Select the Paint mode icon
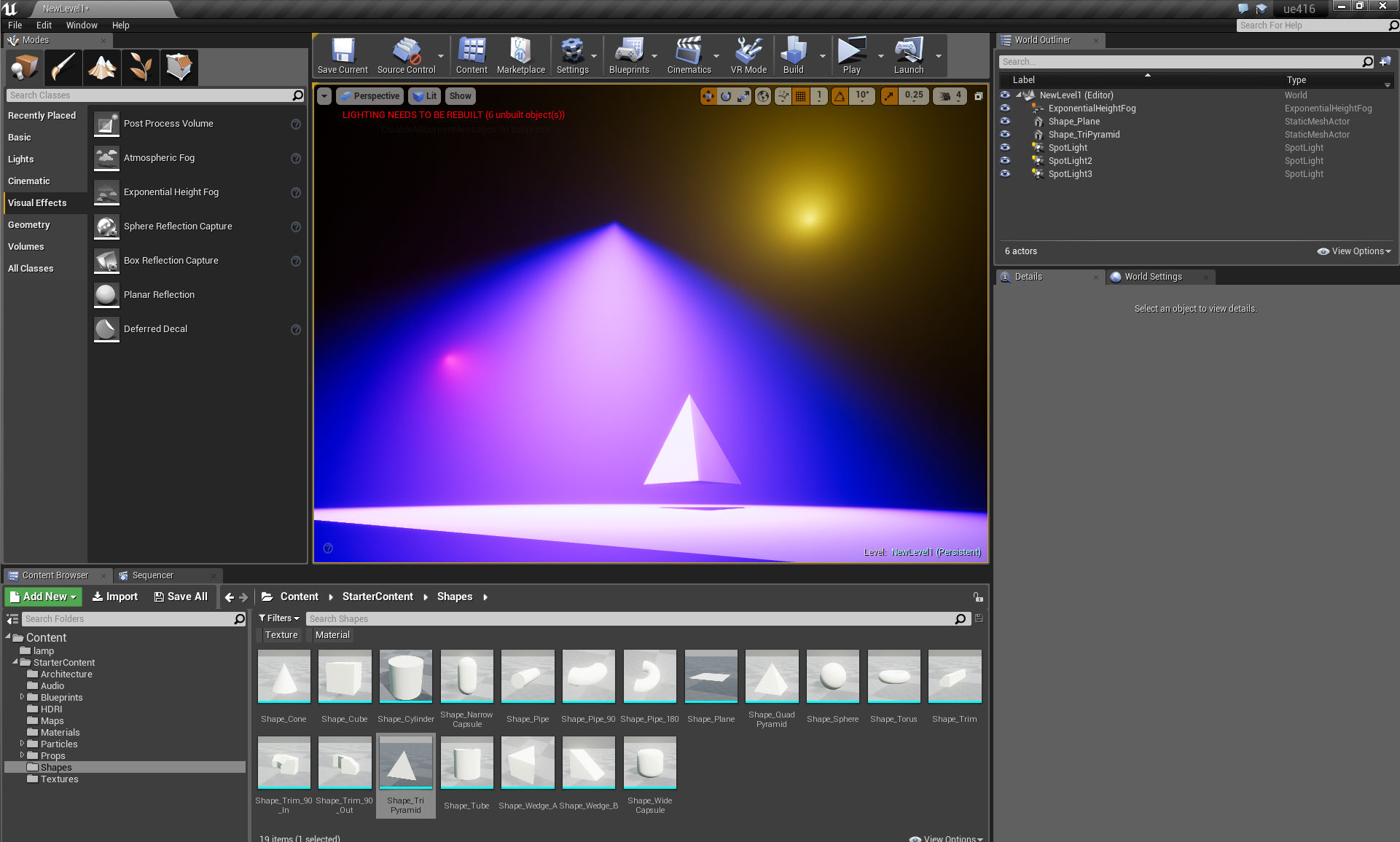 63,68
